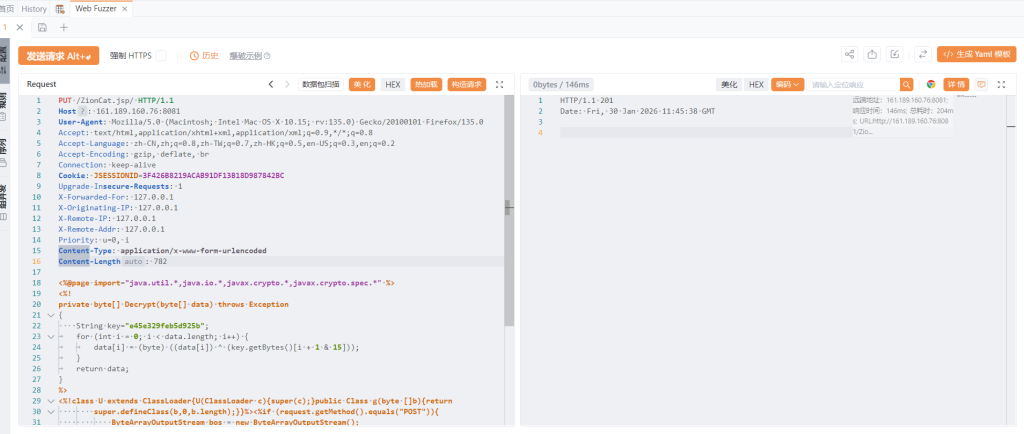Toggle the 强制 HTTPS checkbox
Image resolution: width=1024 pixels, height=434 pixels.
[161, 56]
